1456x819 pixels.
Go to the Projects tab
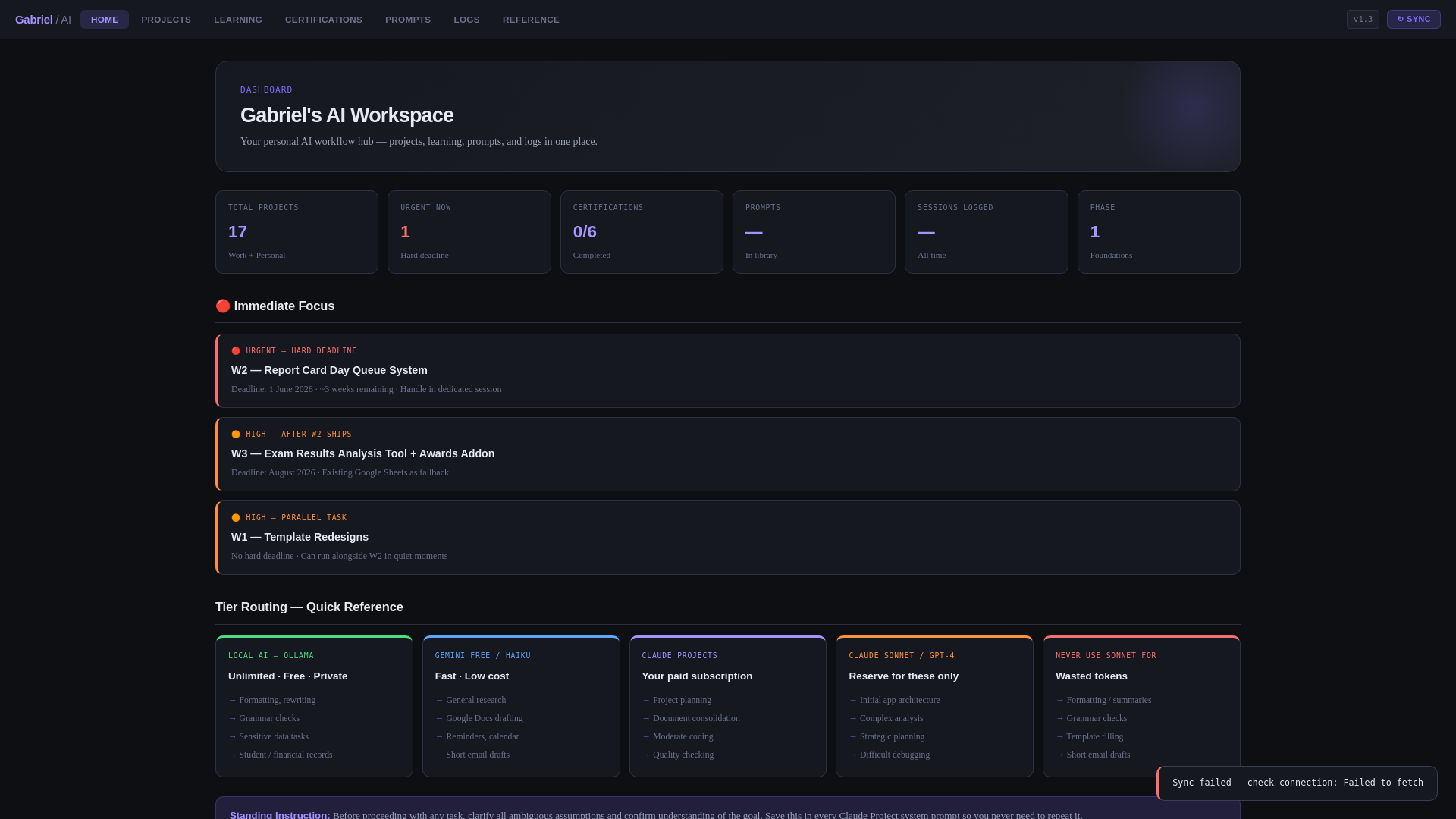tap(166, 20)
